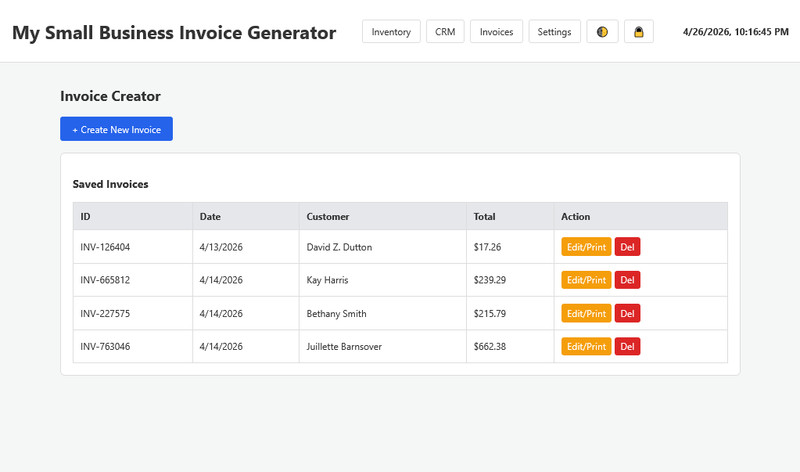Edit/Print Bethany Smith invoice
Viewport: 800px width, 472px height.
(x=586, y=313)
